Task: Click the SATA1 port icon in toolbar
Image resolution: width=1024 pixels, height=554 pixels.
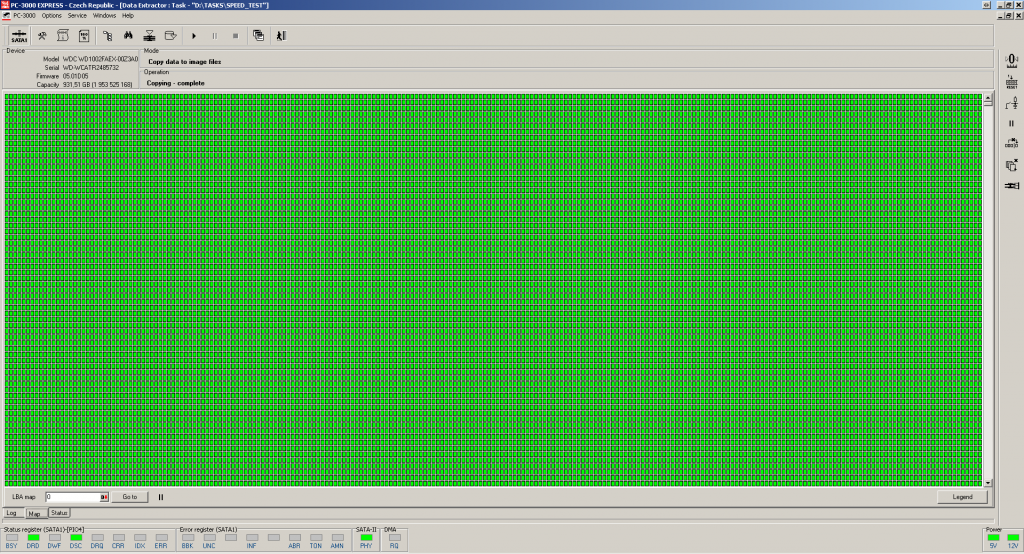Action: click(19, 36)
